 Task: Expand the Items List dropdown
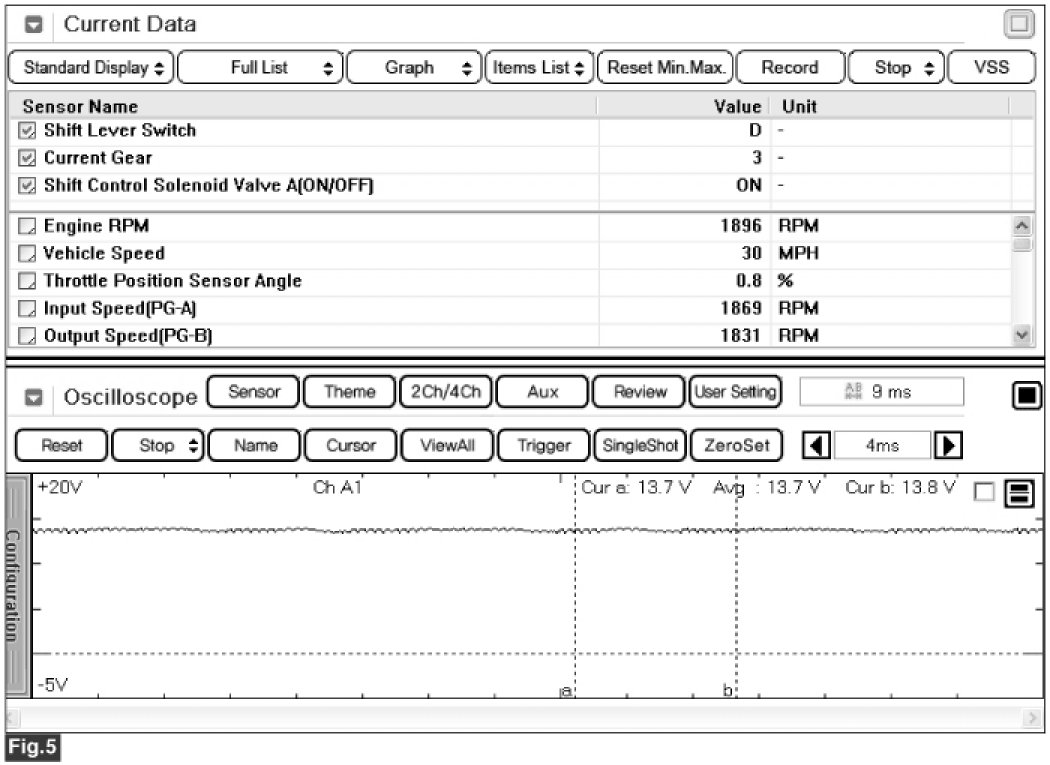tap(540, 68)
